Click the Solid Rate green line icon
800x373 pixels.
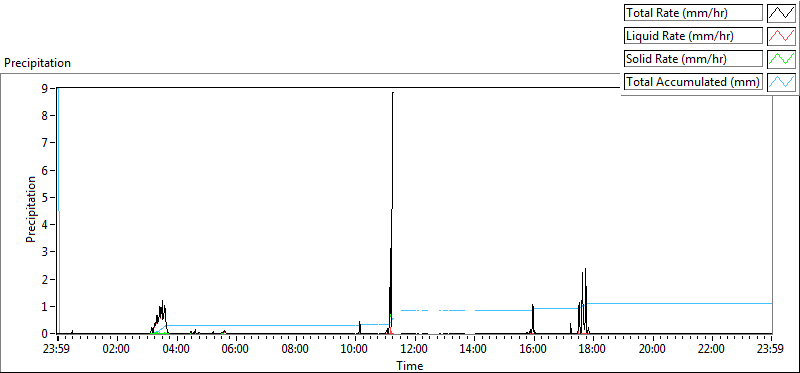point(781,59)
